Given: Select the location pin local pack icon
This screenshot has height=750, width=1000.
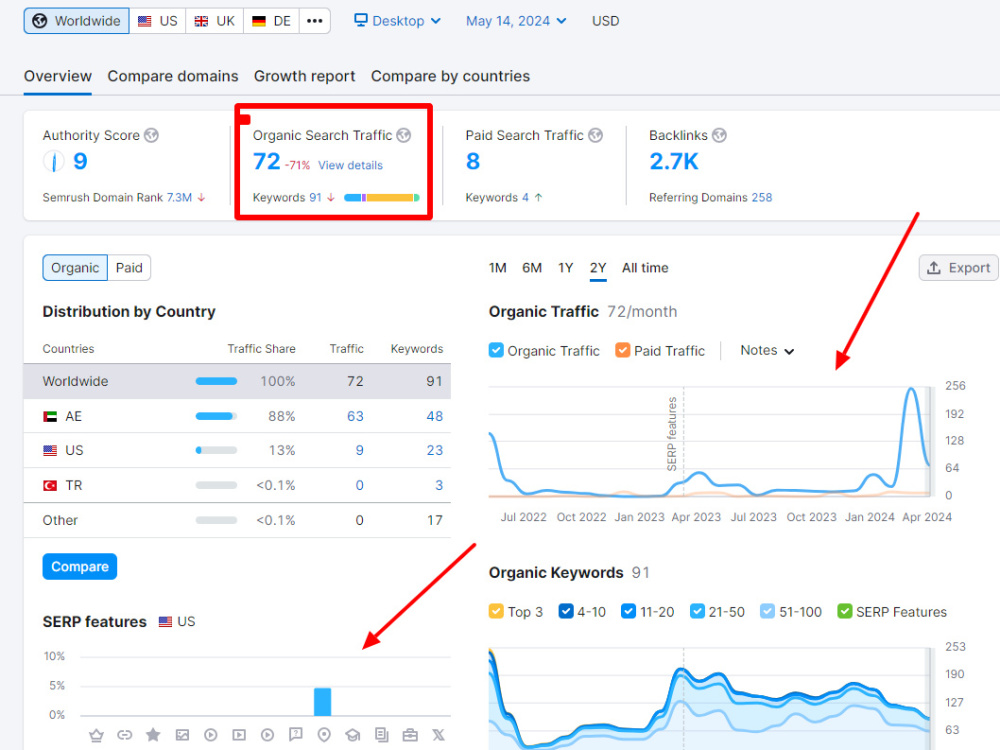Looking at the screenshot, I should [x=324, y=735].
